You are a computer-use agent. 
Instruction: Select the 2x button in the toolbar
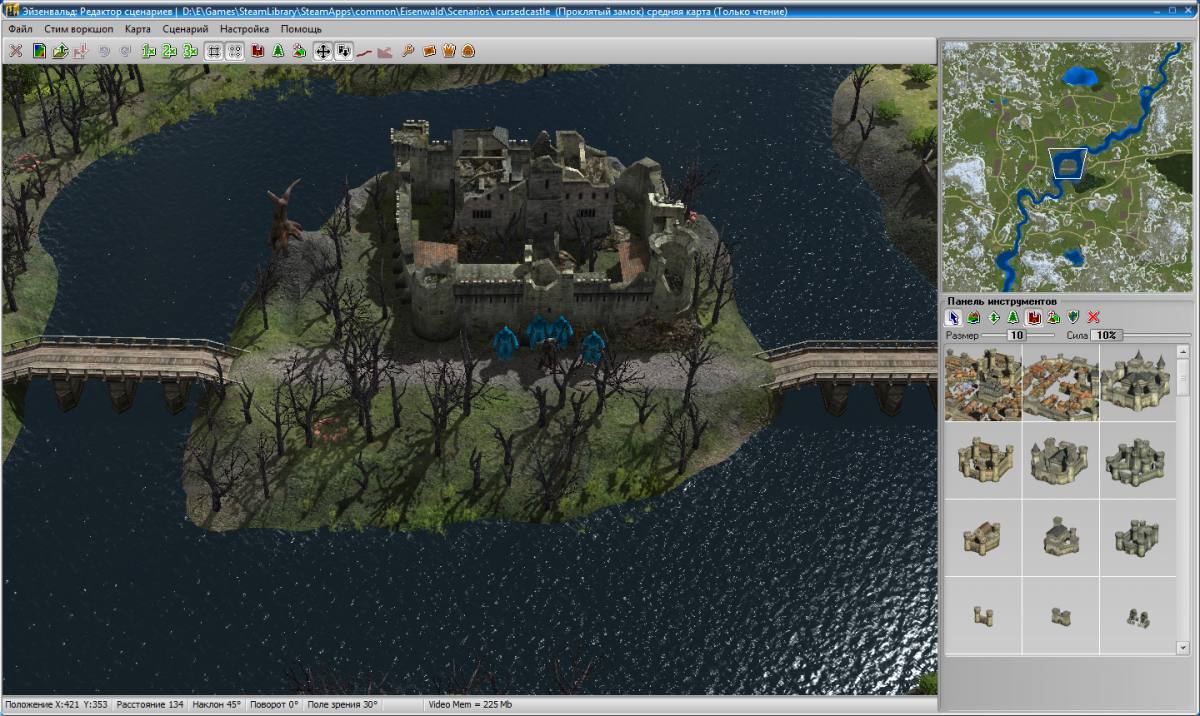point(169,51)
